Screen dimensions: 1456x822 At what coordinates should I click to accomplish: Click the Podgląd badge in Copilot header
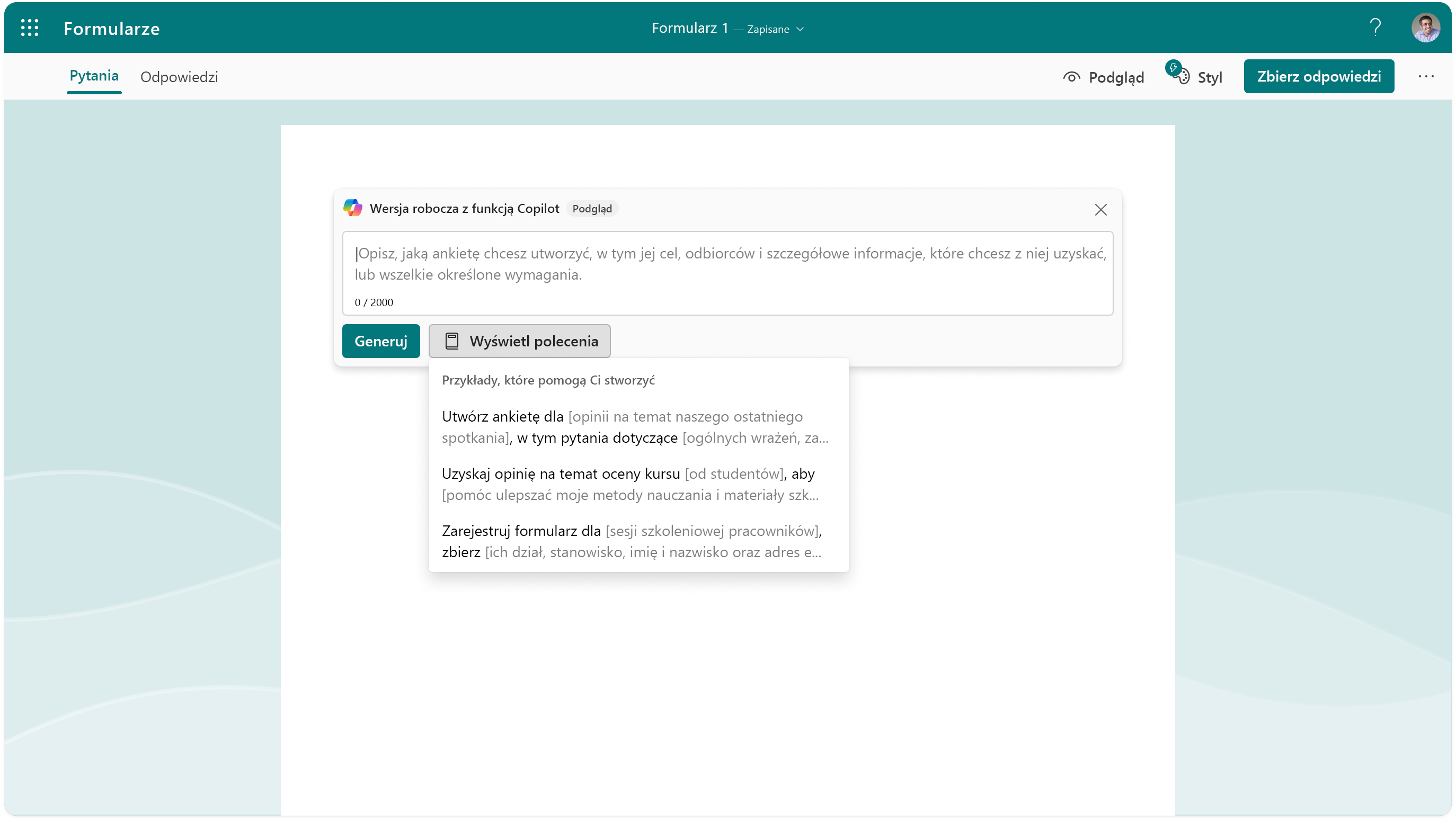pos(592,209)
